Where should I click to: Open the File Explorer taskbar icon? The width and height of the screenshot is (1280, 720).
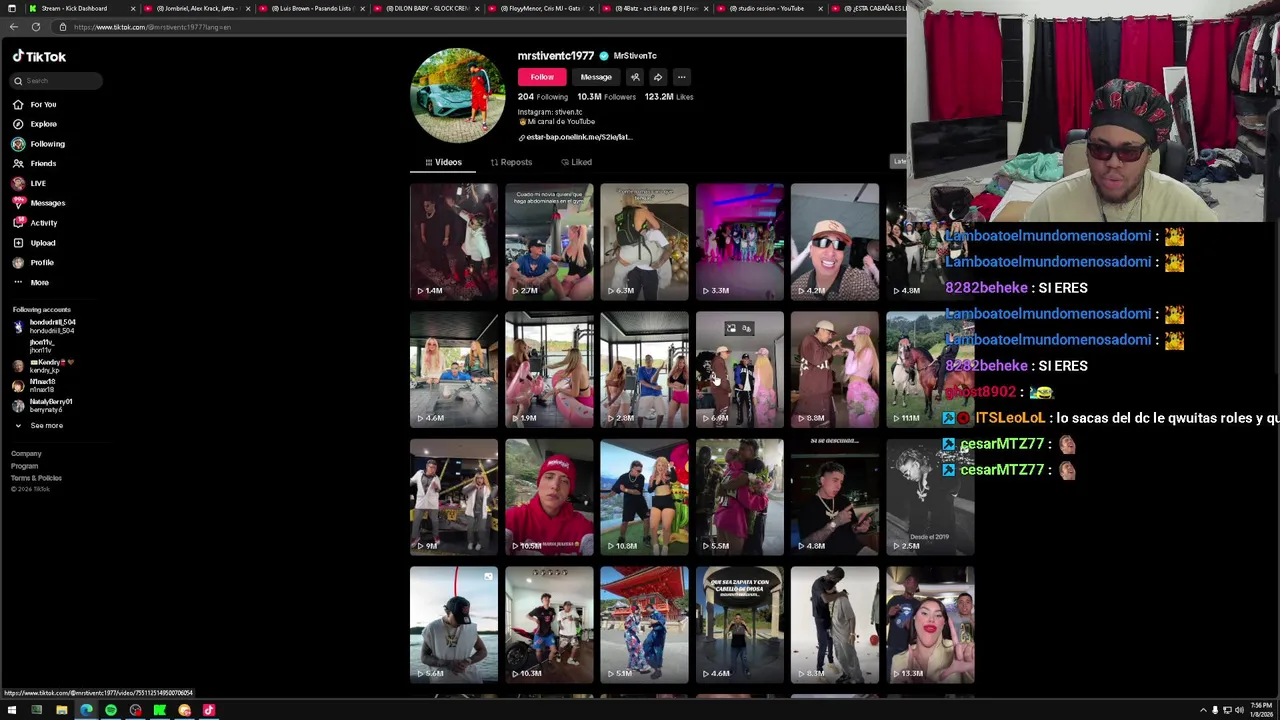[61, 710]
